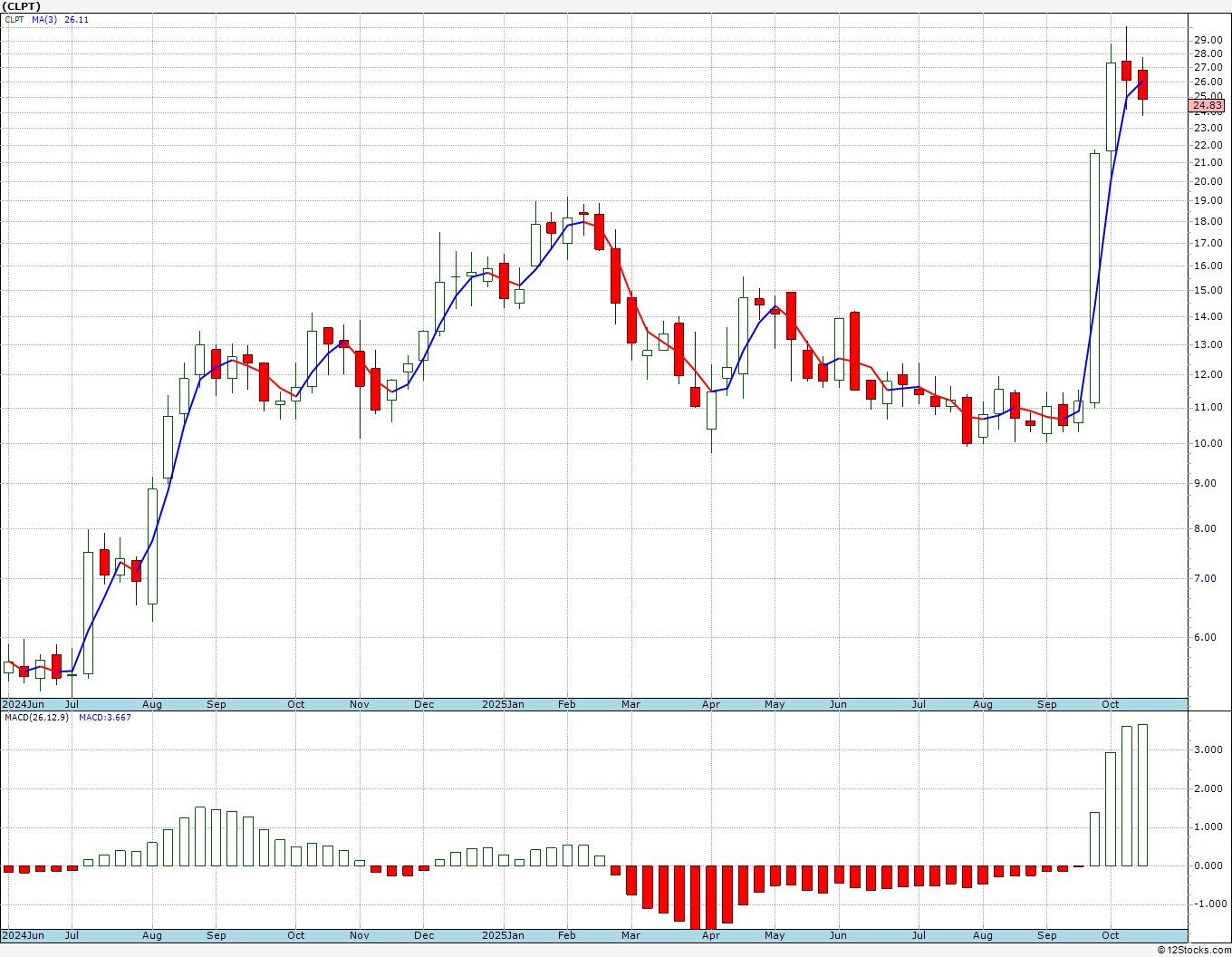Select 2024Jun on the price chart date axis

(x=24, y=704)
